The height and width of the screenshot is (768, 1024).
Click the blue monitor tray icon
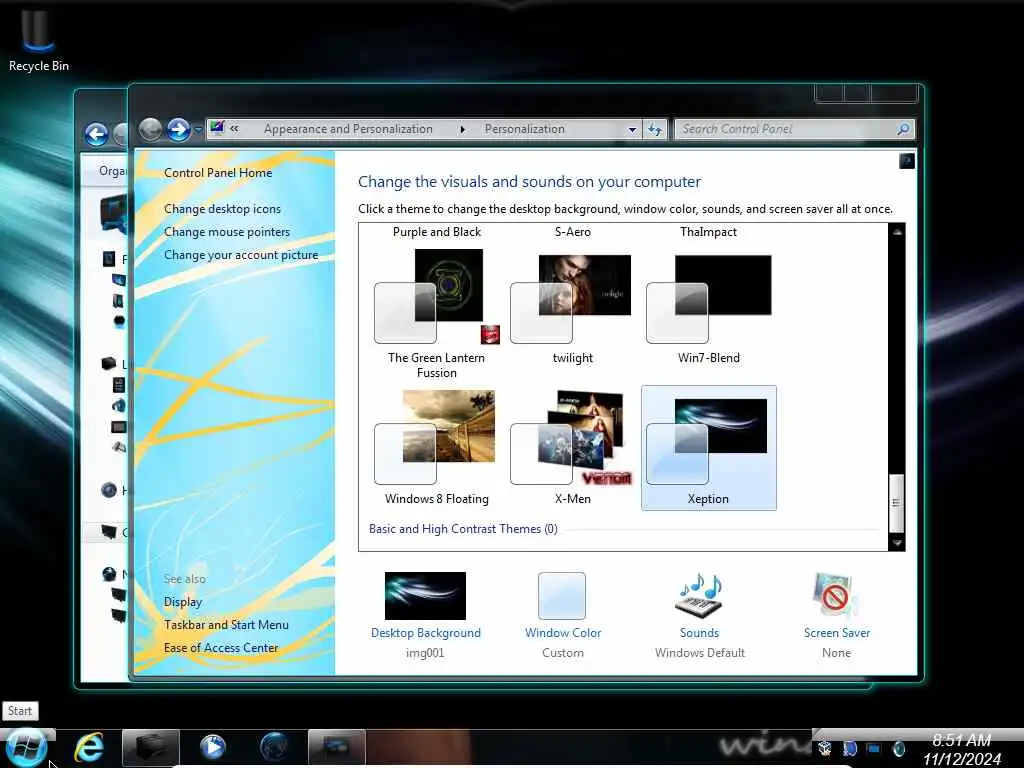point(874,749)
